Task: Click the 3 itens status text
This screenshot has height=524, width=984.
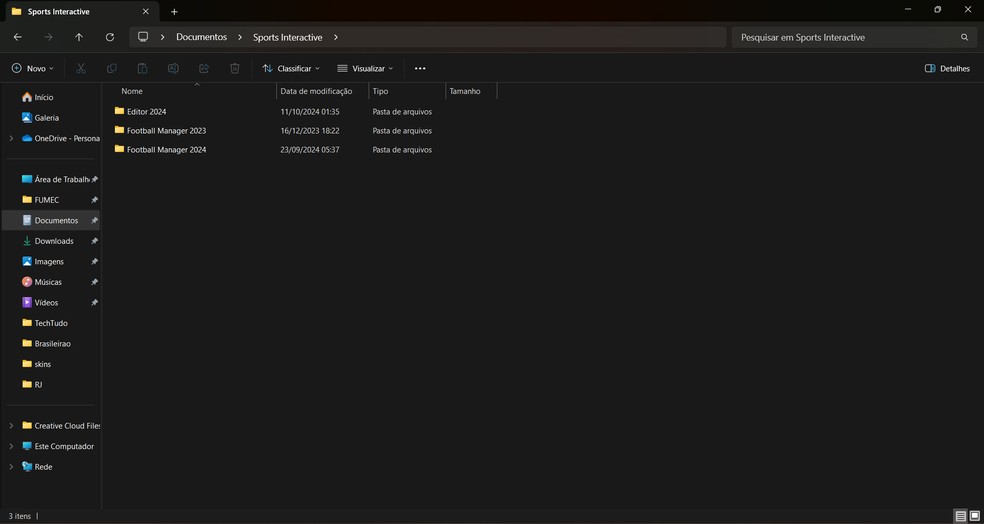Action: tap(19, 516)
